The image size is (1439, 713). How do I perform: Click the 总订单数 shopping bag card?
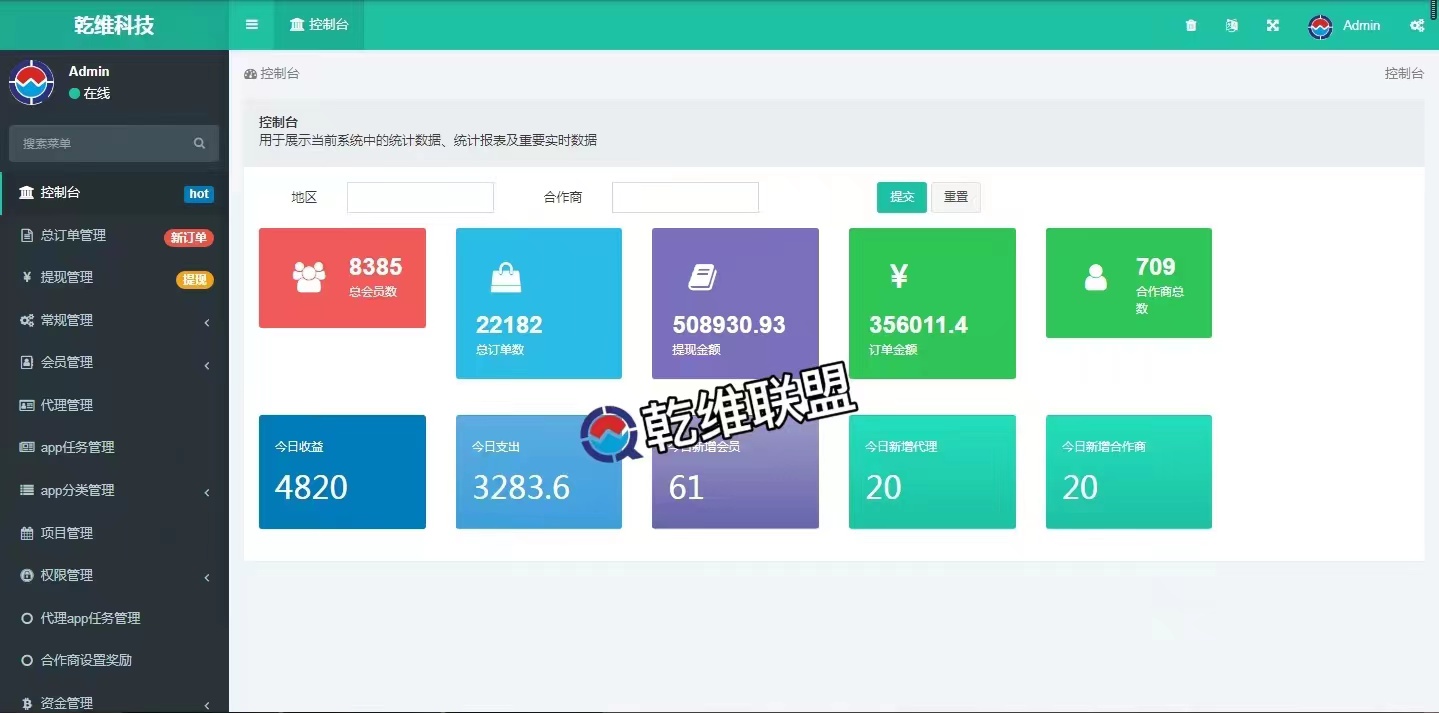click(538, 303)
